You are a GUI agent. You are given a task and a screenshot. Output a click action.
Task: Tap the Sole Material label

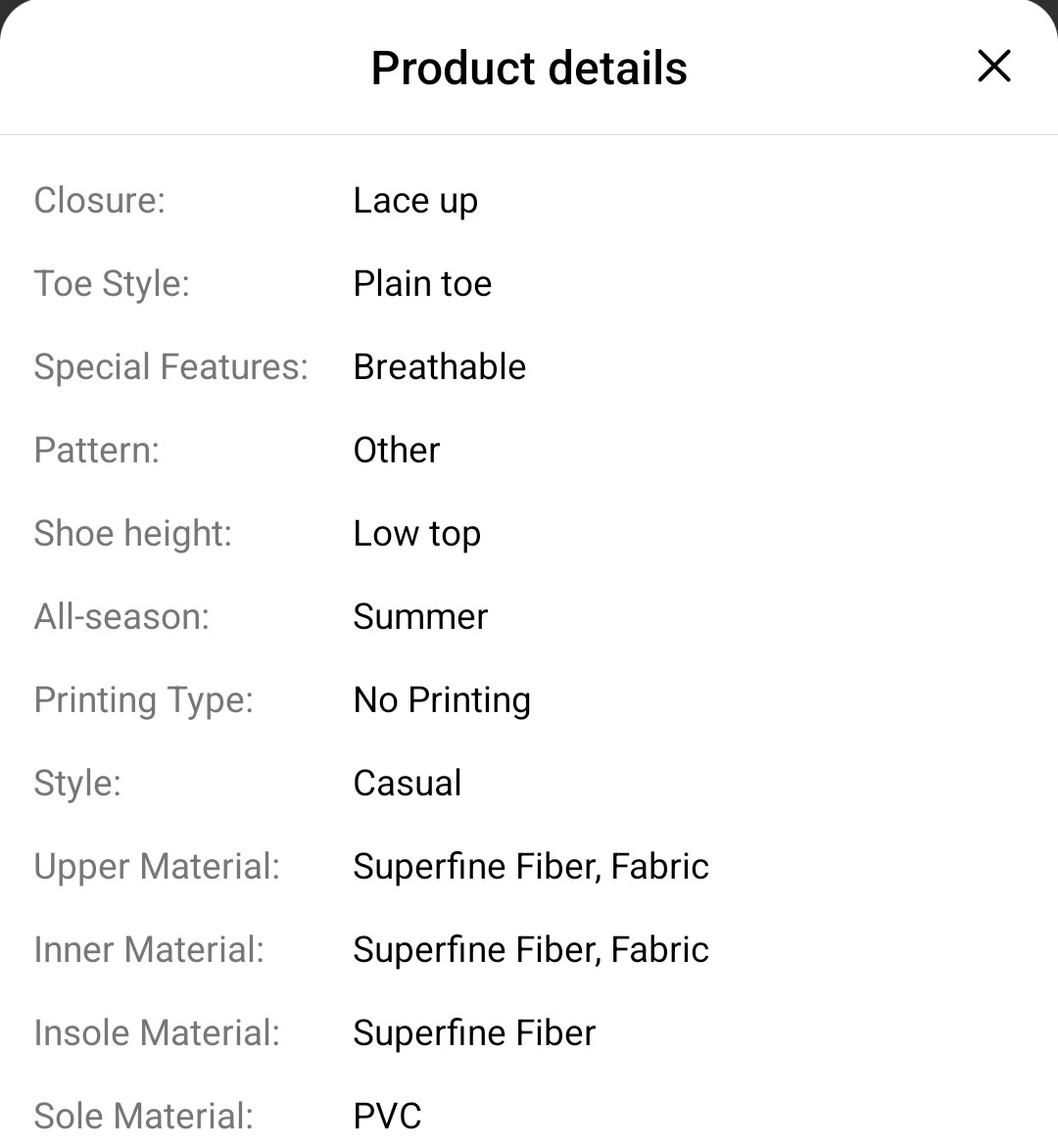coord(143,1117)
